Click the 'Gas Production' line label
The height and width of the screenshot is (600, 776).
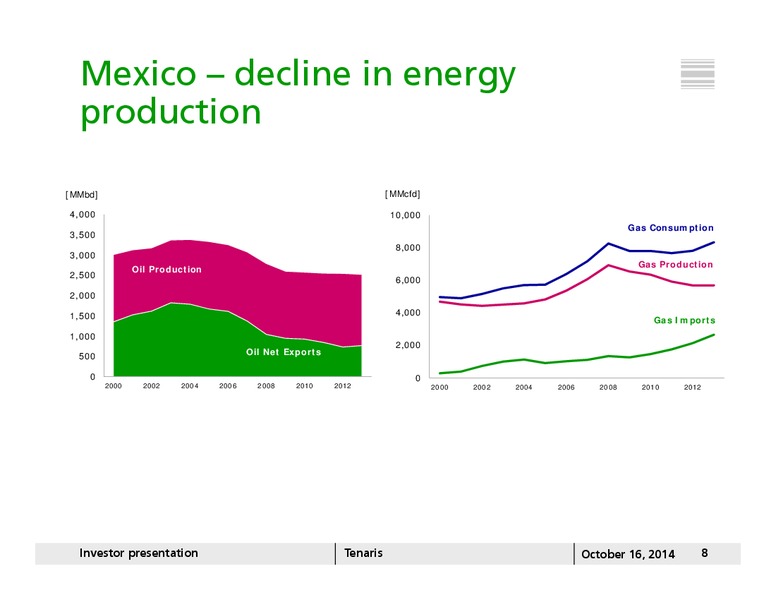click(x=676, y=264)
